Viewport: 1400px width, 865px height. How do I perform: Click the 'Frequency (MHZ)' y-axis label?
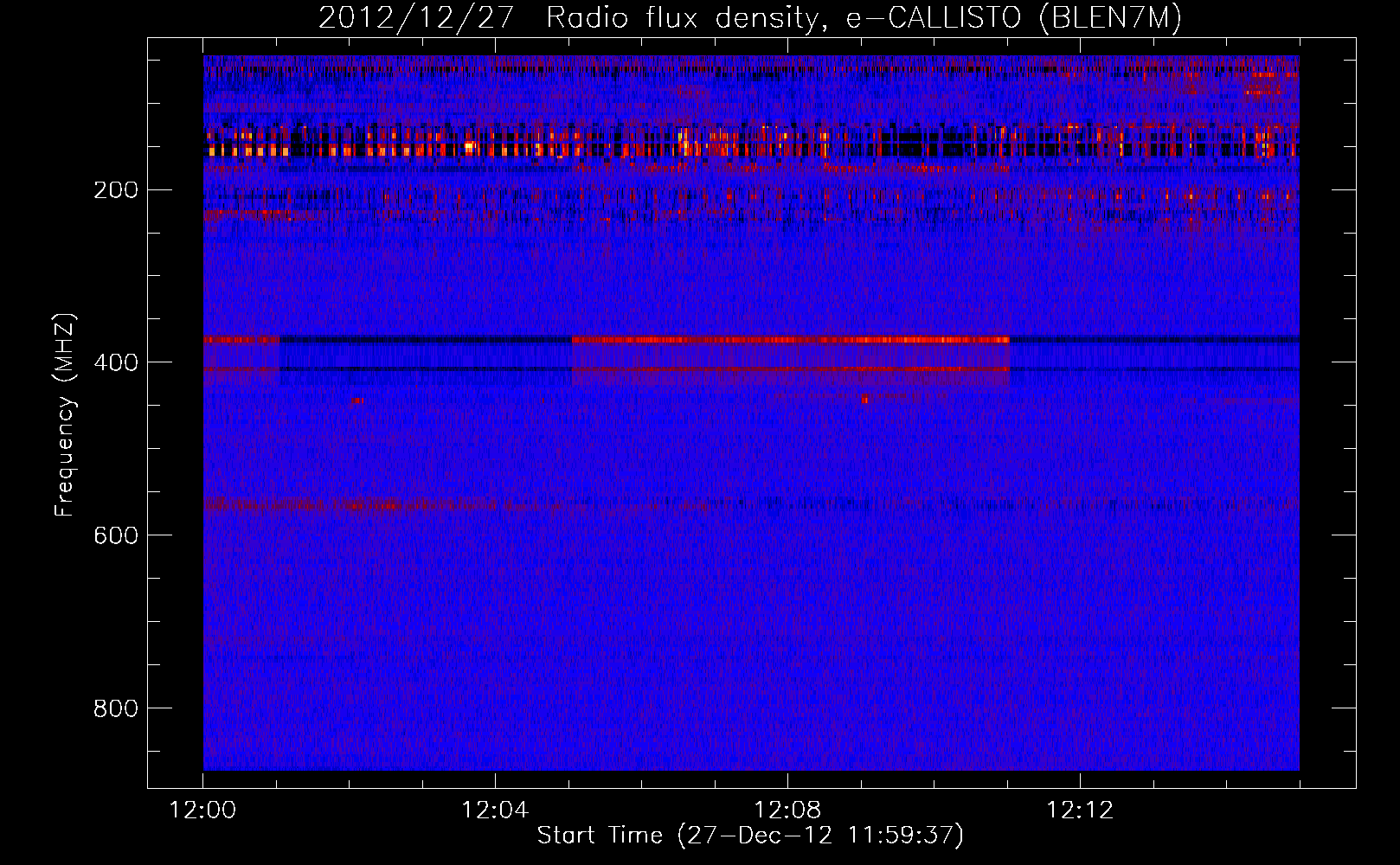pos(65,414)
